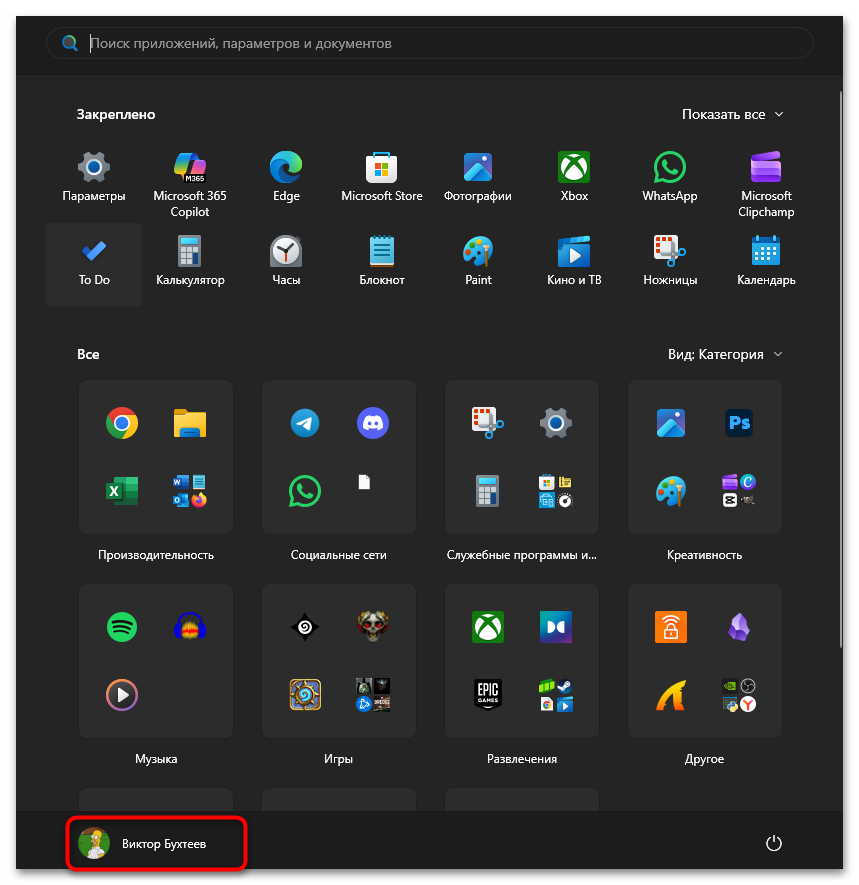Open Xbox in Развлечения group
Viewport: 859px width, 885px height.
[488, 626]
